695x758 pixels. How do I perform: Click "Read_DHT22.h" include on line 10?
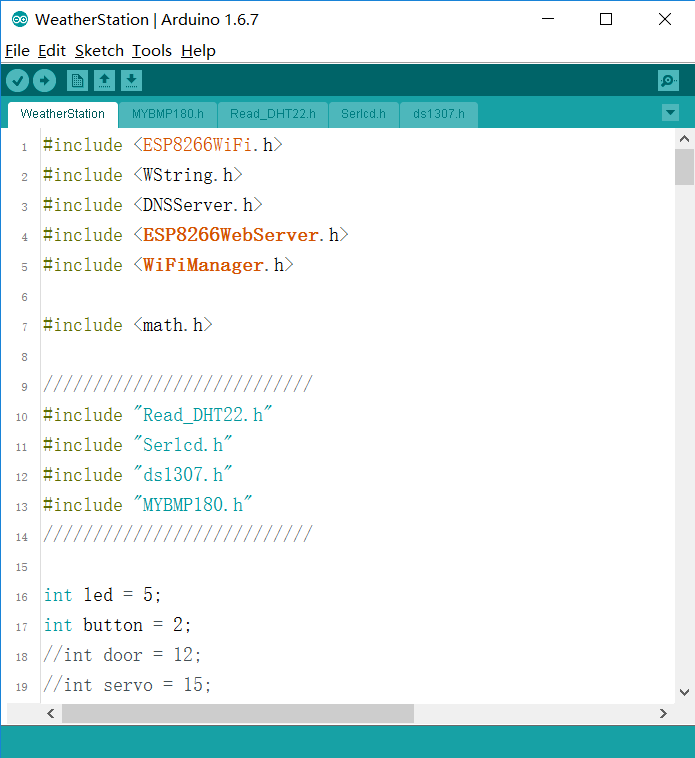tap(203, 415)
